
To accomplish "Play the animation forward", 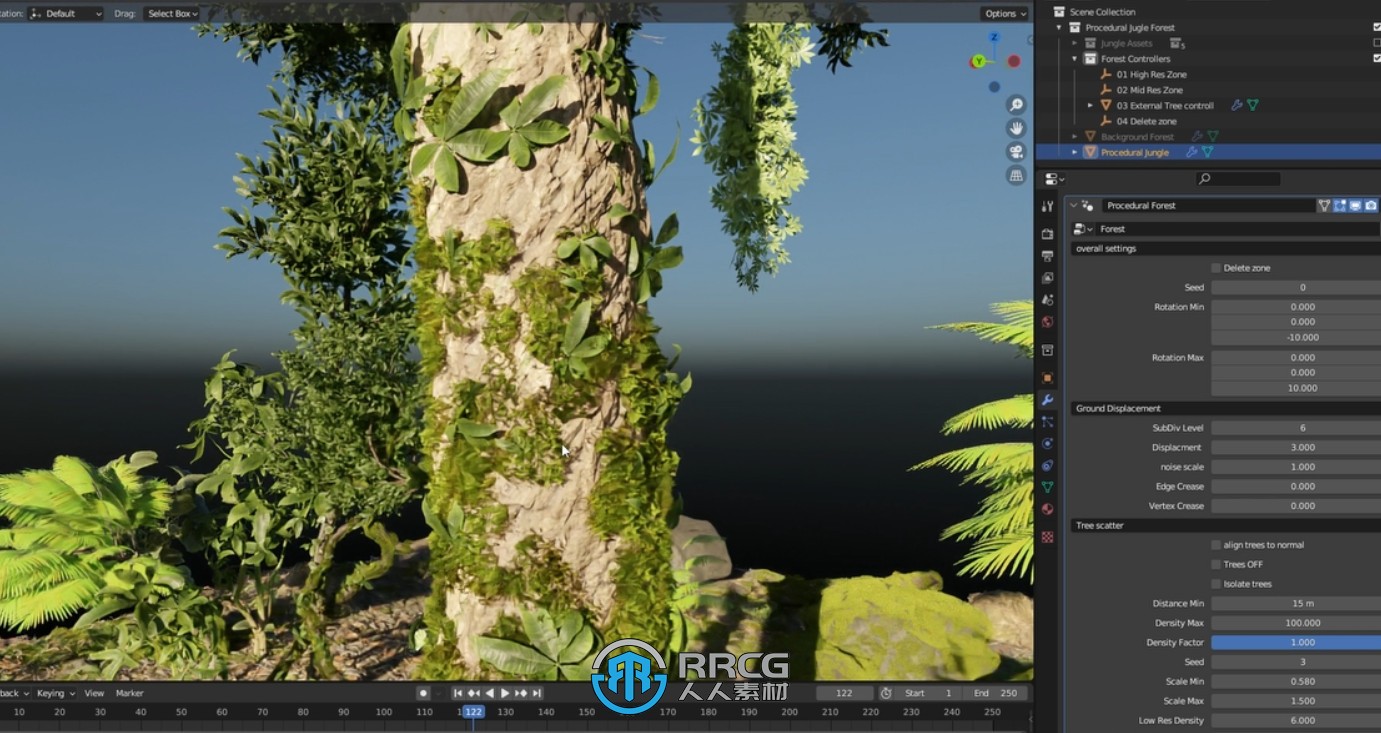I will [x=505, y=693].
